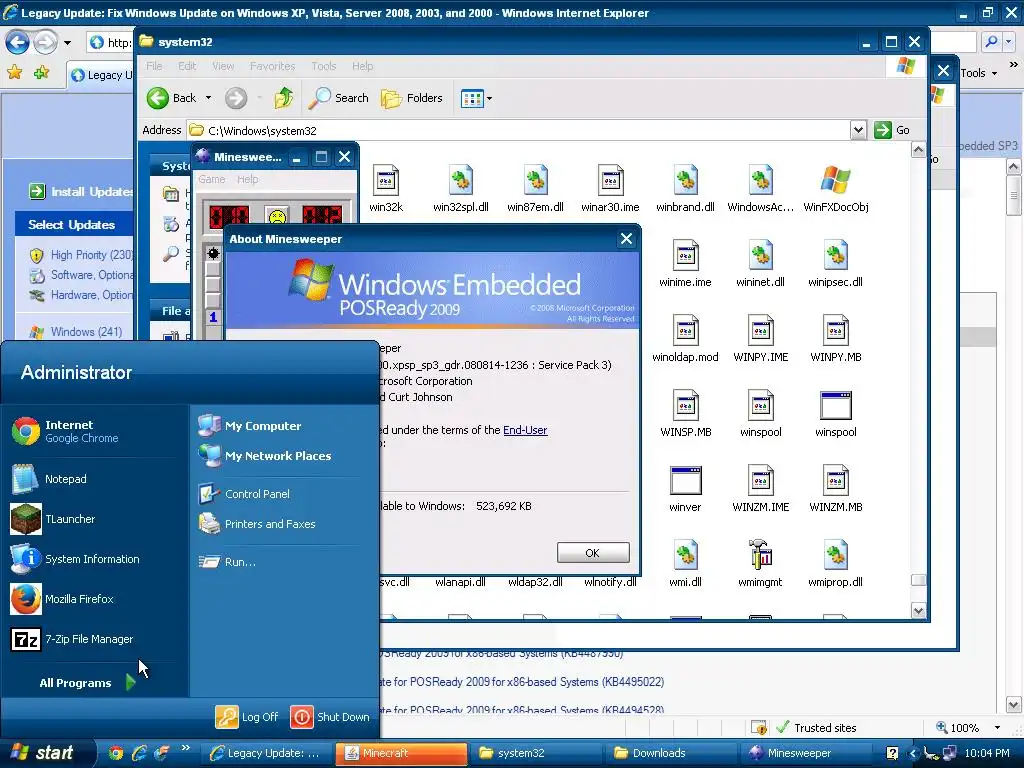Image resolution: width=1024 pixels, height=768 pixels.
Task: Click the Minesweeper sad-face reset button
Action: (x=277, y=216)
